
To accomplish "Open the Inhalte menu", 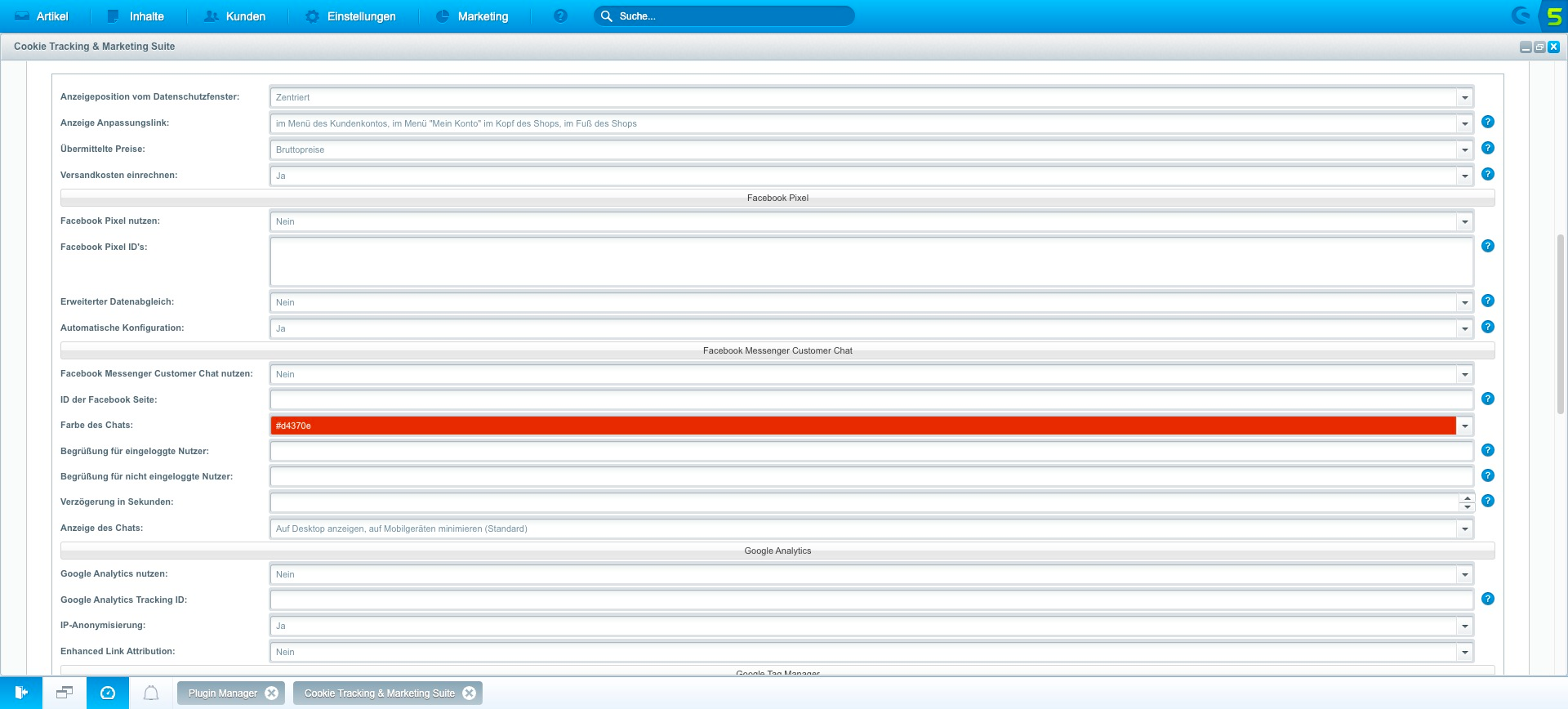I will click(x=136, y=16).
